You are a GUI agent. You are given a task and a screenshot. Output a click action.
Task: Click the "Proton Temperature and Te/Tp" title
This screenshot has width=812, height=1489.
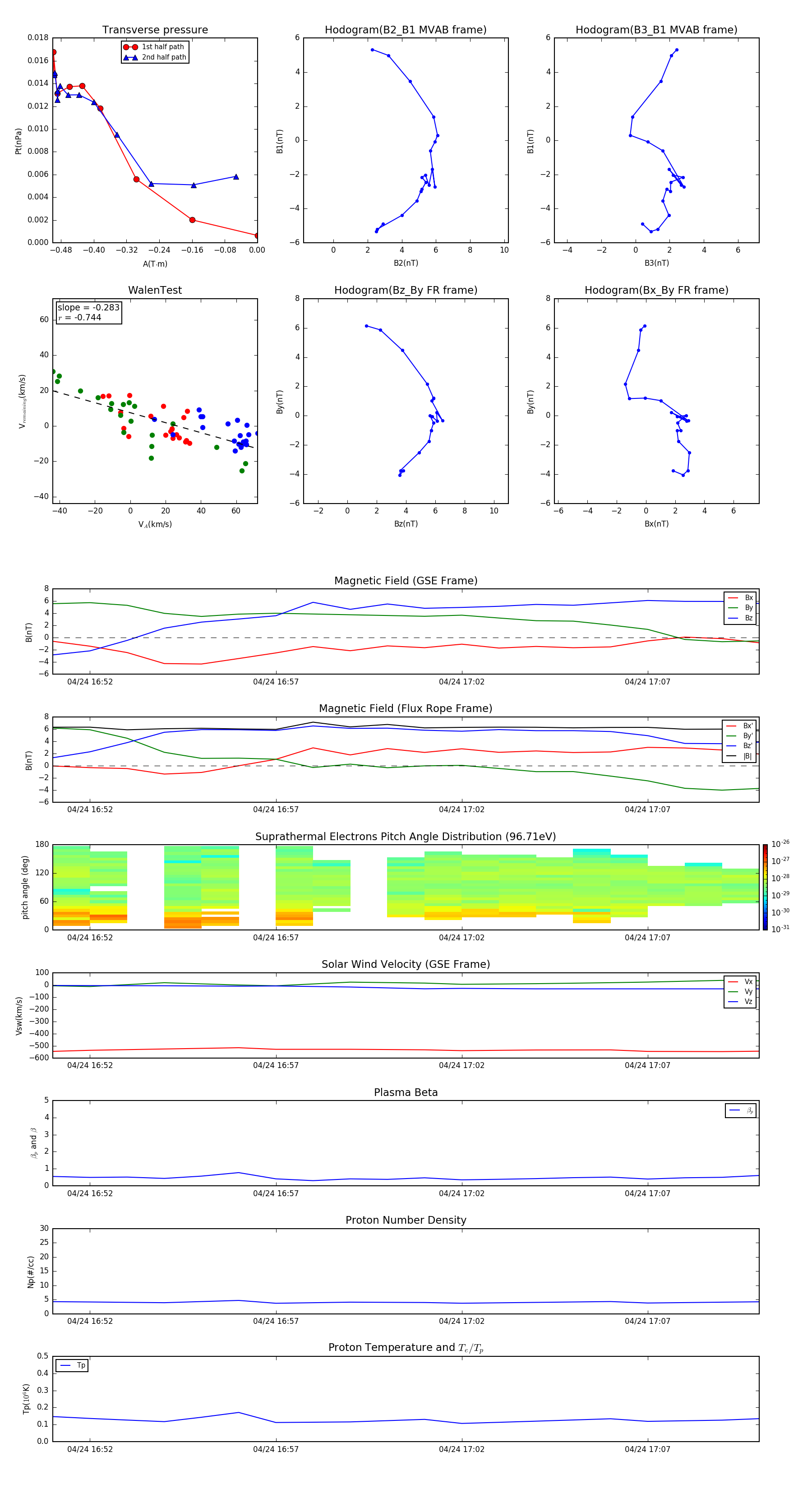[x=406, y=1348]
